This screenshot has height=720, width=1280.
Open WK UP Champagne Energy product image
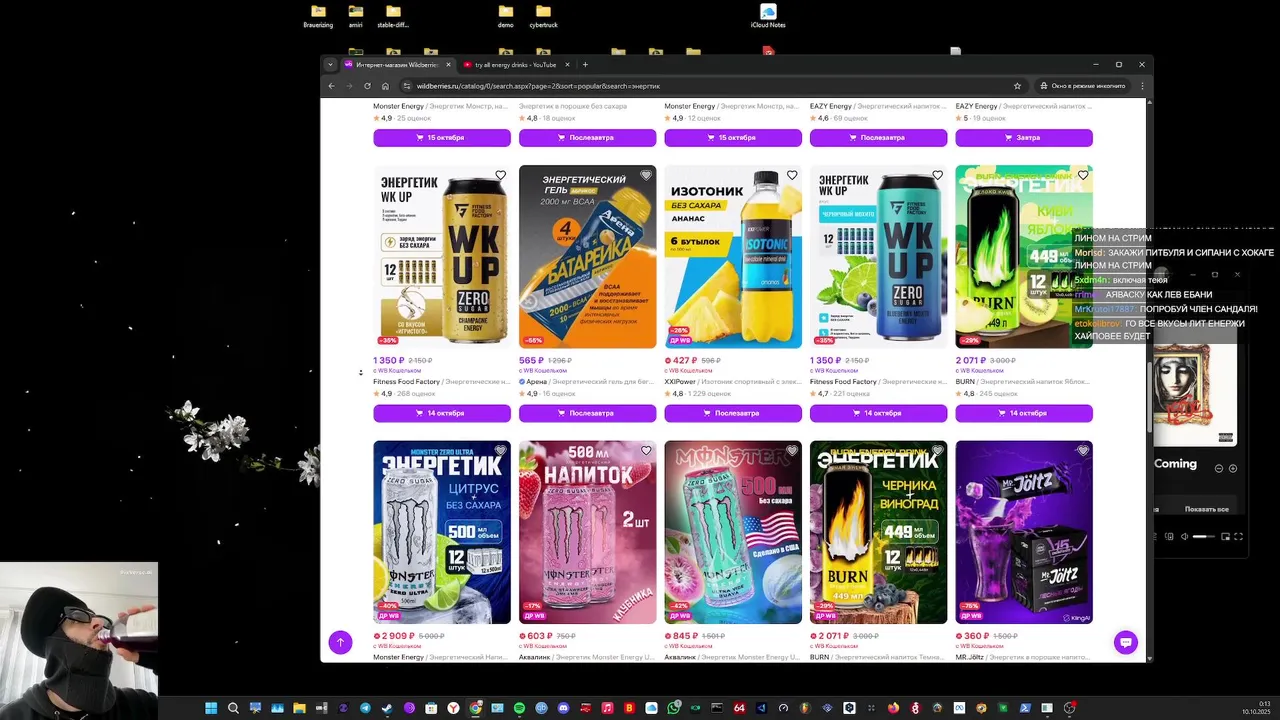click(442, 256)
